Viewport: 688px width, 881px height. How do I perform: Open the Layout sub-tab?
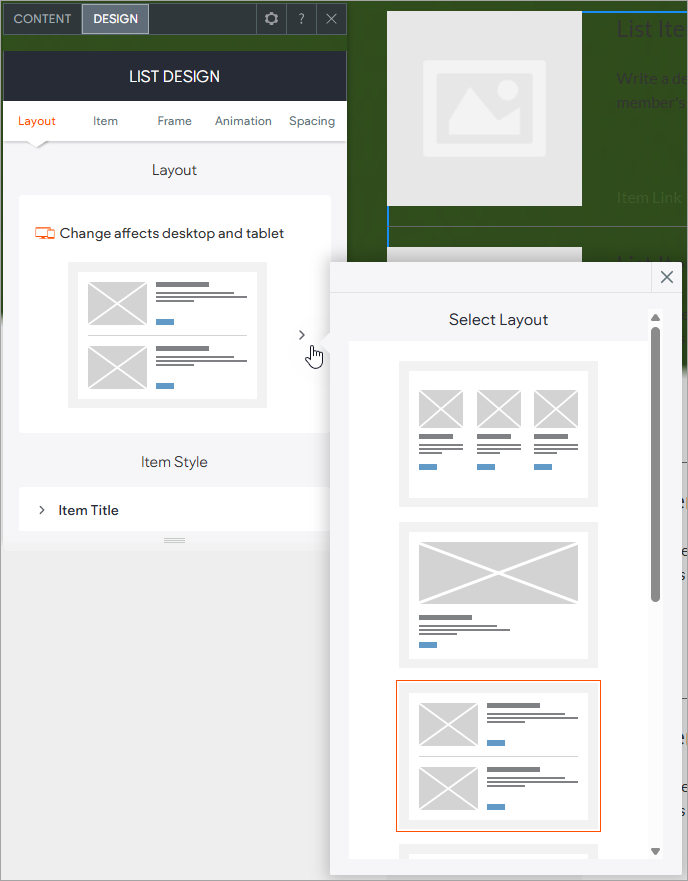point(37,121)
